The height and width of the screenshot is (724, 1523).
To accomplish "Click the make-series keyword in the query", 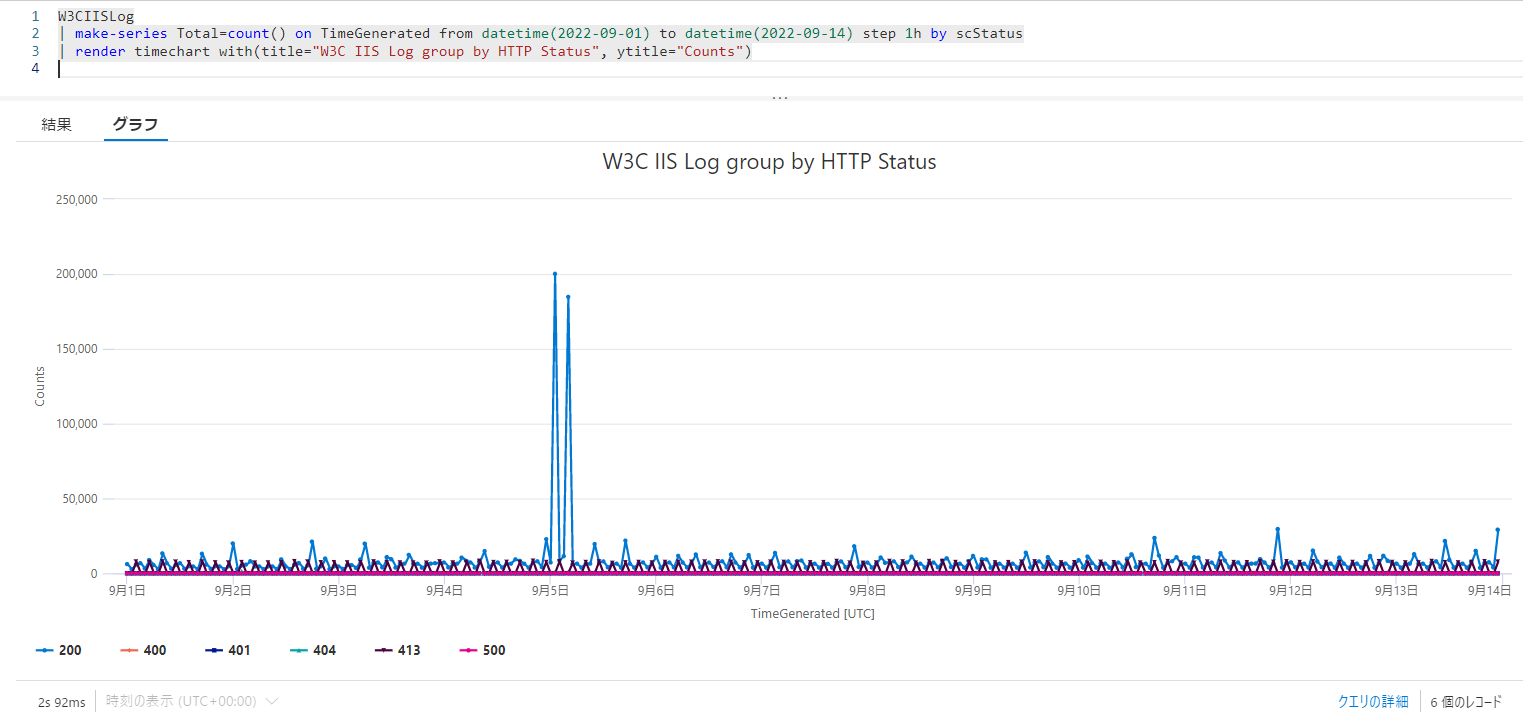I will pyautogui.click(x=121, y=33).
